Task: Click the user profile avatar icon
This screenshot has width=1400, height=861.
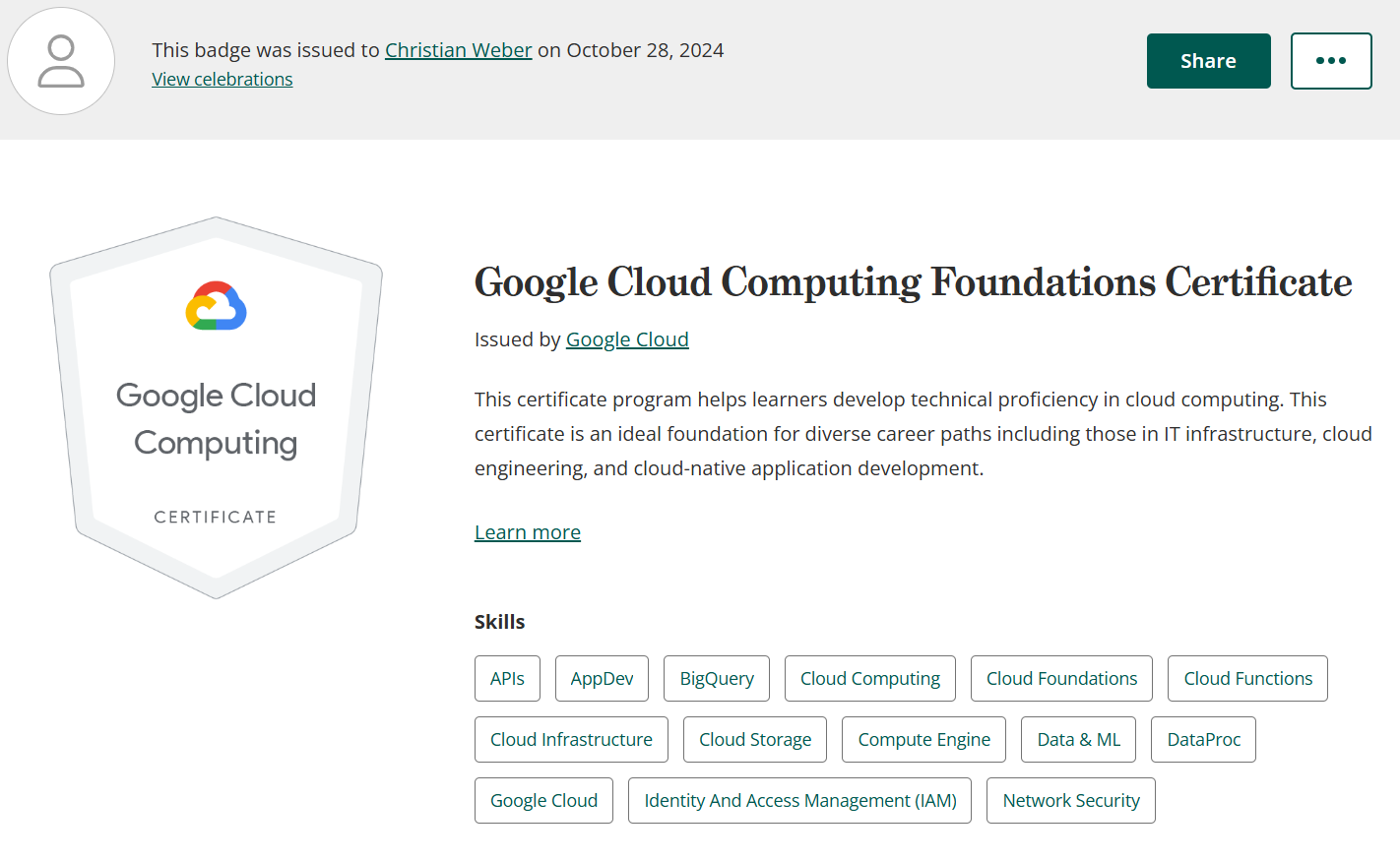Action: coord(61,61)
